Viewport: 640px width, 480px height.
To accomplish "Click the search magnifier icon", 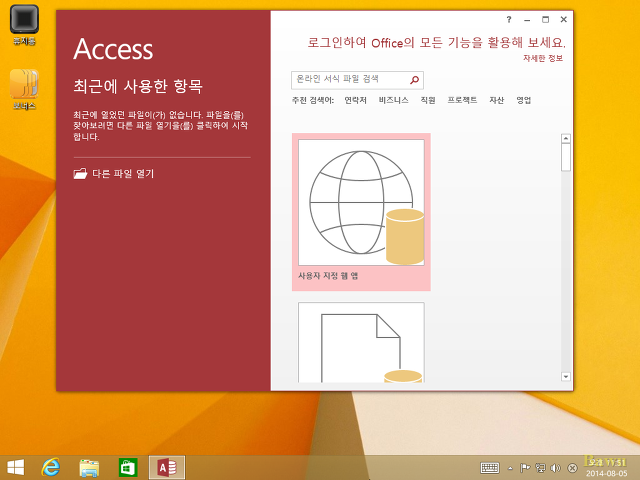I will [x=415, y=80].
